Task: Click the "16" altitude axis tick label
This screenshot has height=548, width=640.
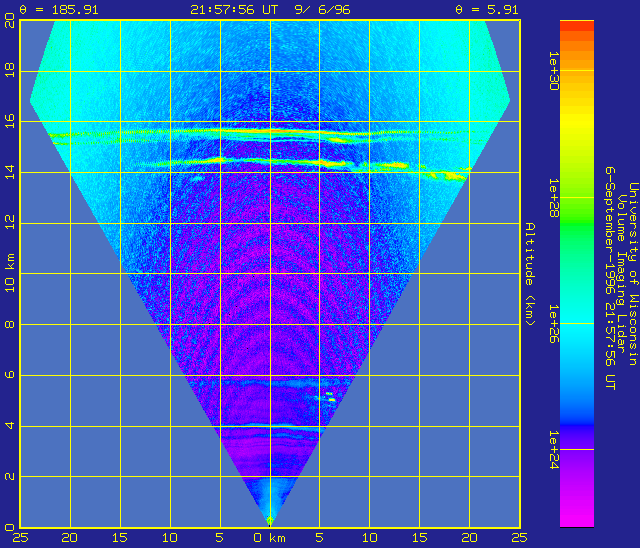Action: [10, 120]
